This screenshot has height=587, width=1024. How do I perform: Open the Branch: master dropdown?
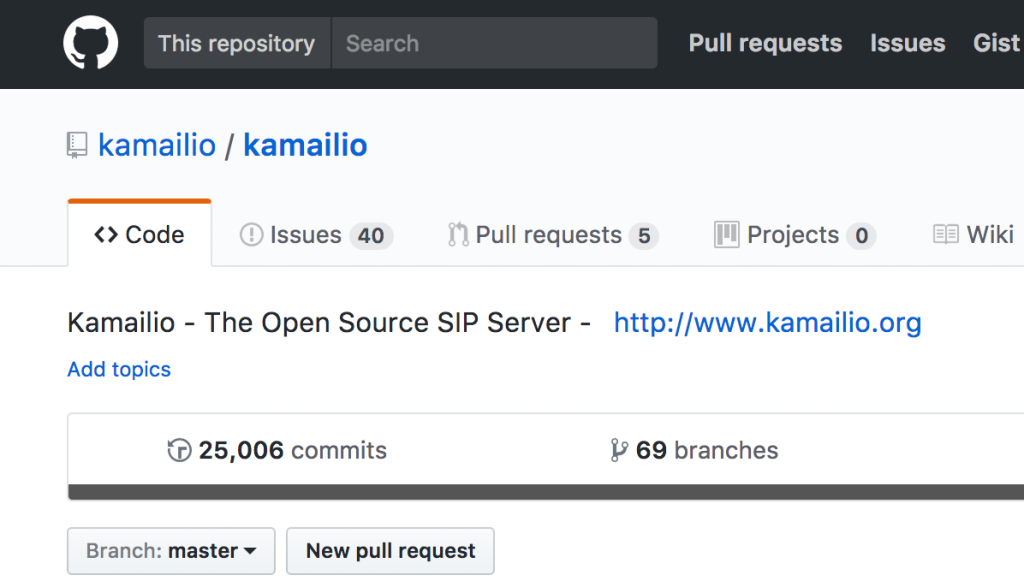tap(171, 551)
